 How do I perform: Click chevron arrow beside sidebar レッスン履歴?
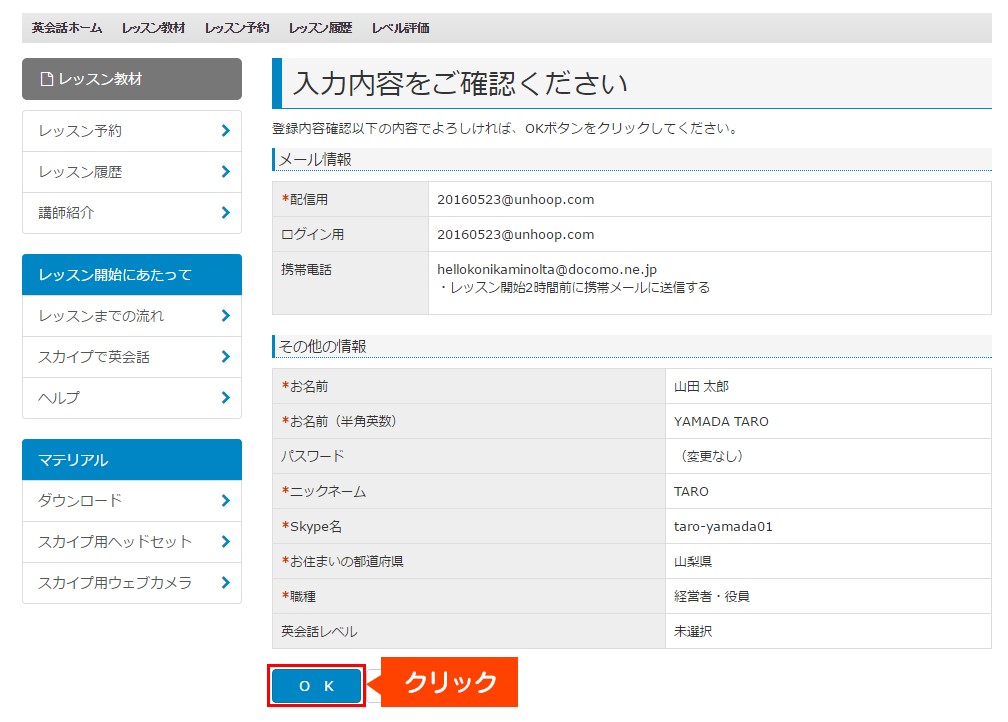pos(226,172)
